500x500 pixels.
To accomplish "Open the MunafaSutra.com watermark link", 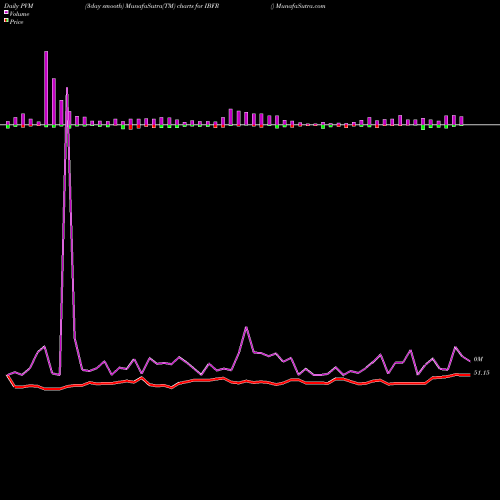I will (x=300, y=6).
